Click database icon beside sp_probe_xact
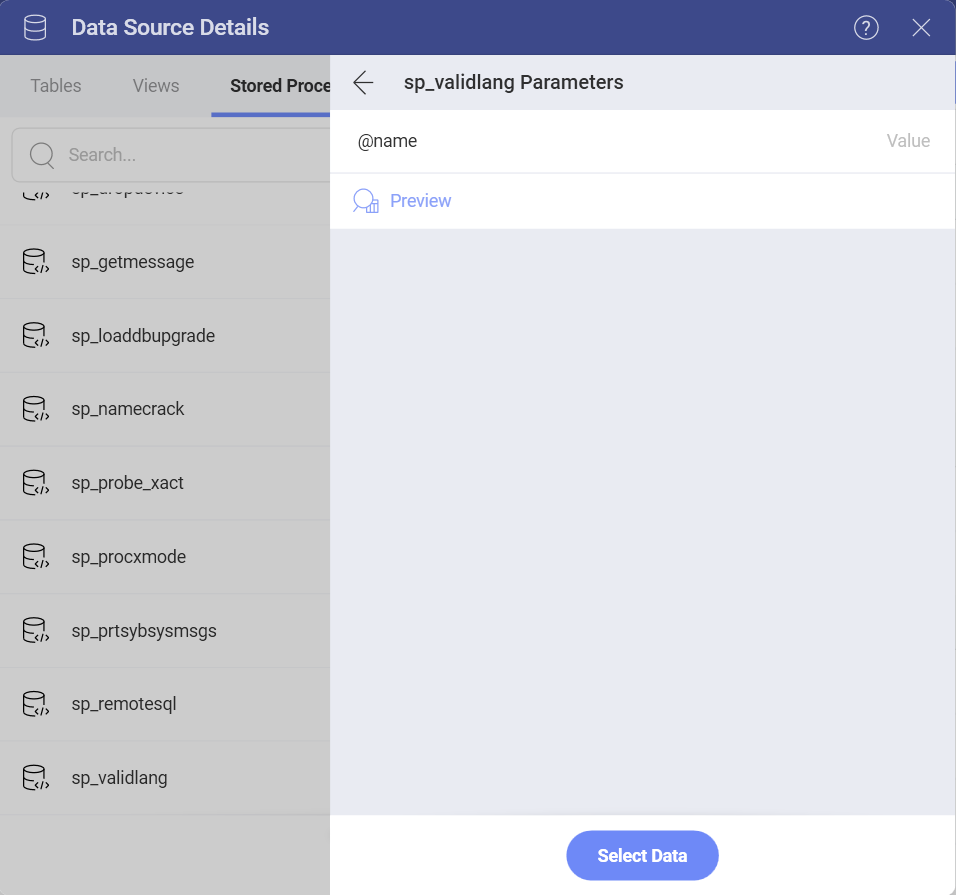Screen dimensions: 956x895 [34, 482]
